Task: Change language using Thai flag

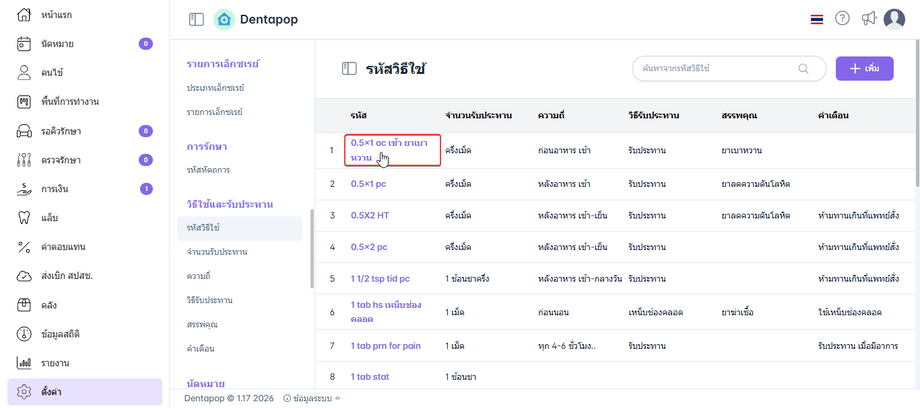Action: click(x=817, y=19)
